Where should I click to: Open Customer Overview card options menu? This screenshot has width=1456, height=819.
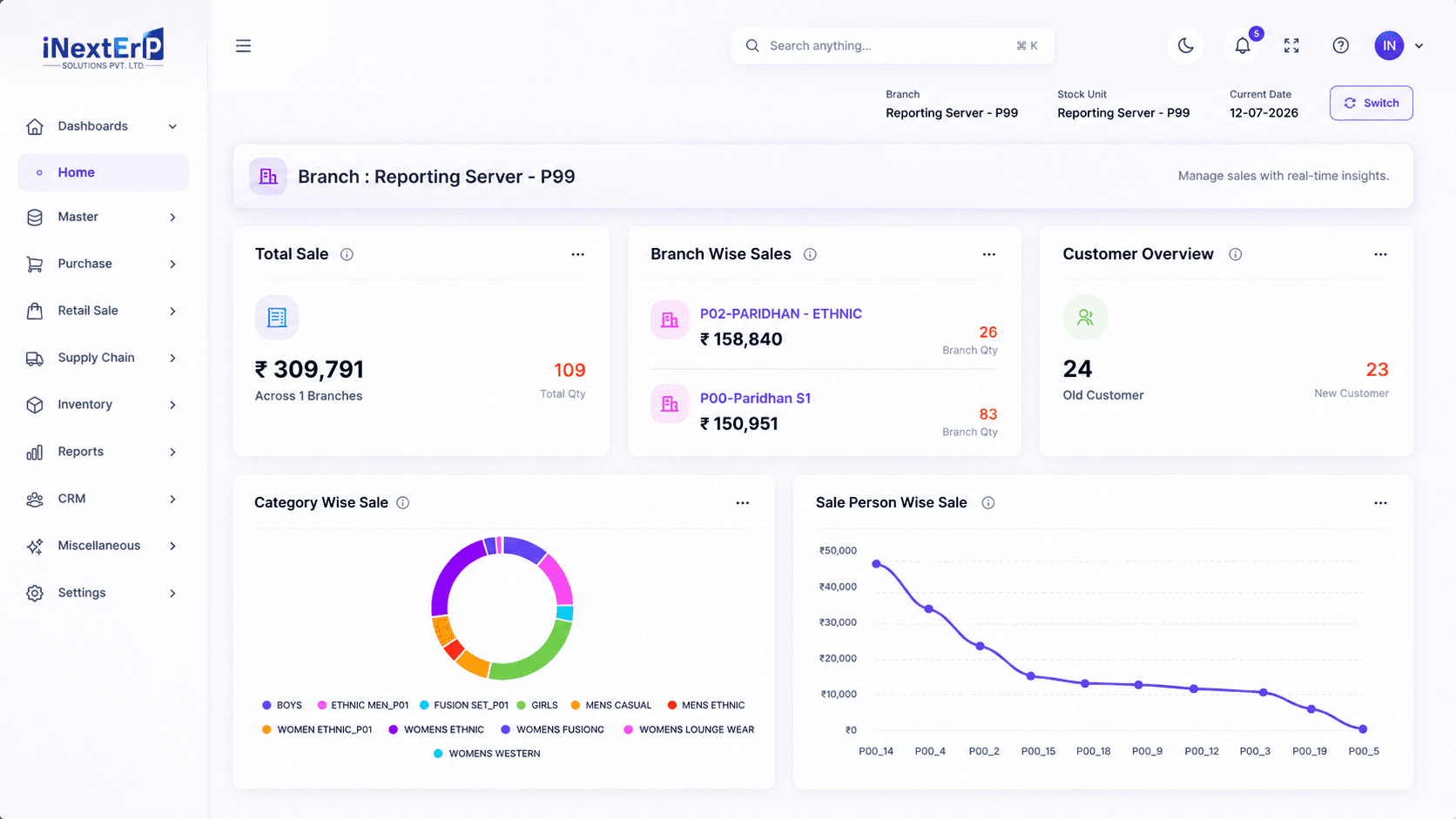(x=1380, y=254)
